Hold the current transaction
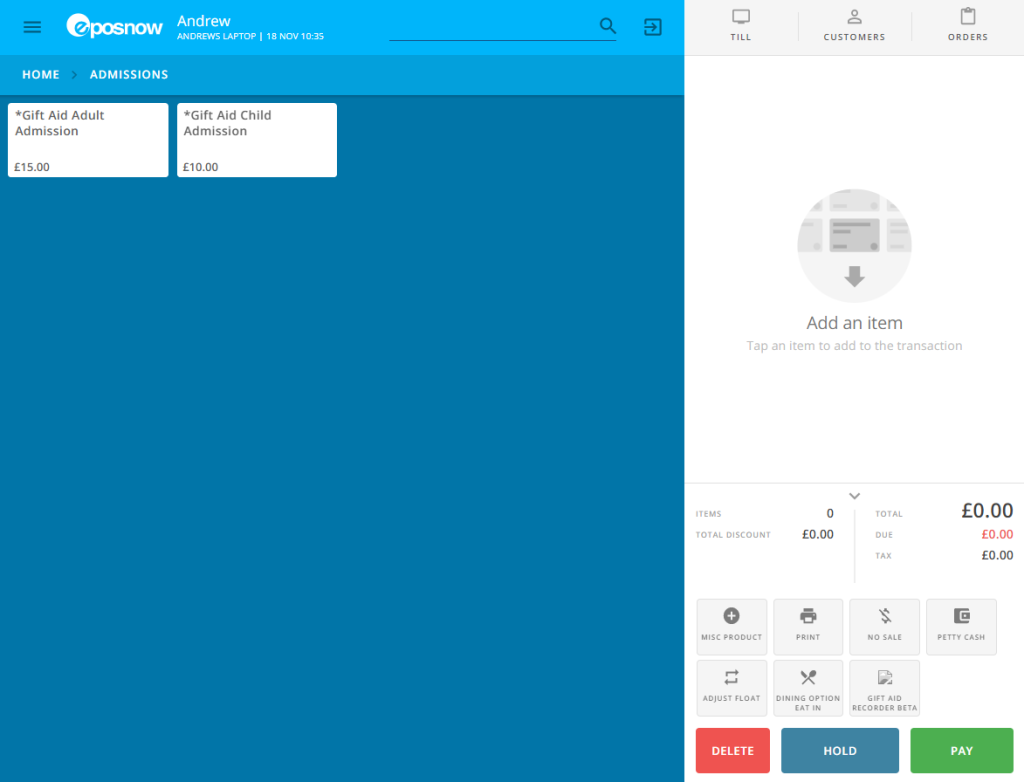The width and height of the screenshot is (1024, 782). pos(840,751)
